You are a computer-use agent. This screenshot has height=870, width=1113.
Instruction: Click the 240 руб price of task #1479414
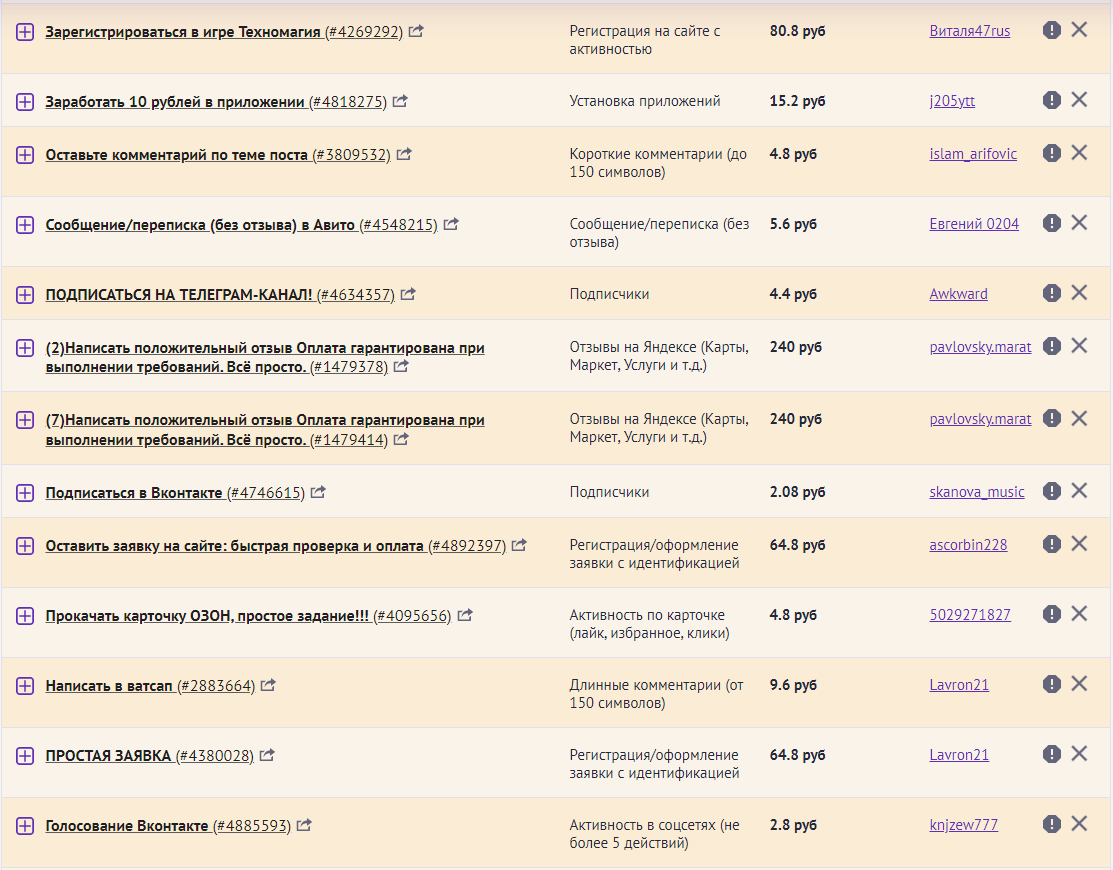point(795,419)
